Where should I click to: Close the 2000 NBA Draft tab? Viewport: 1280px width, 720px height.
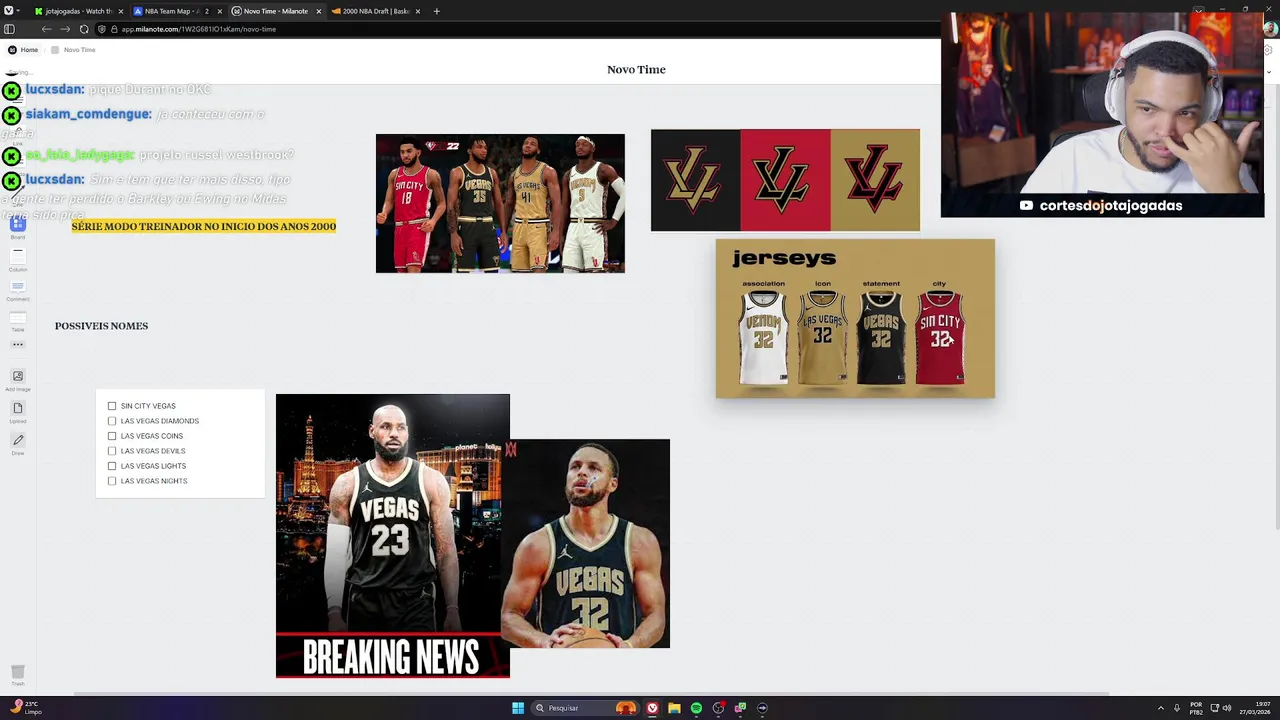(418, 11)
